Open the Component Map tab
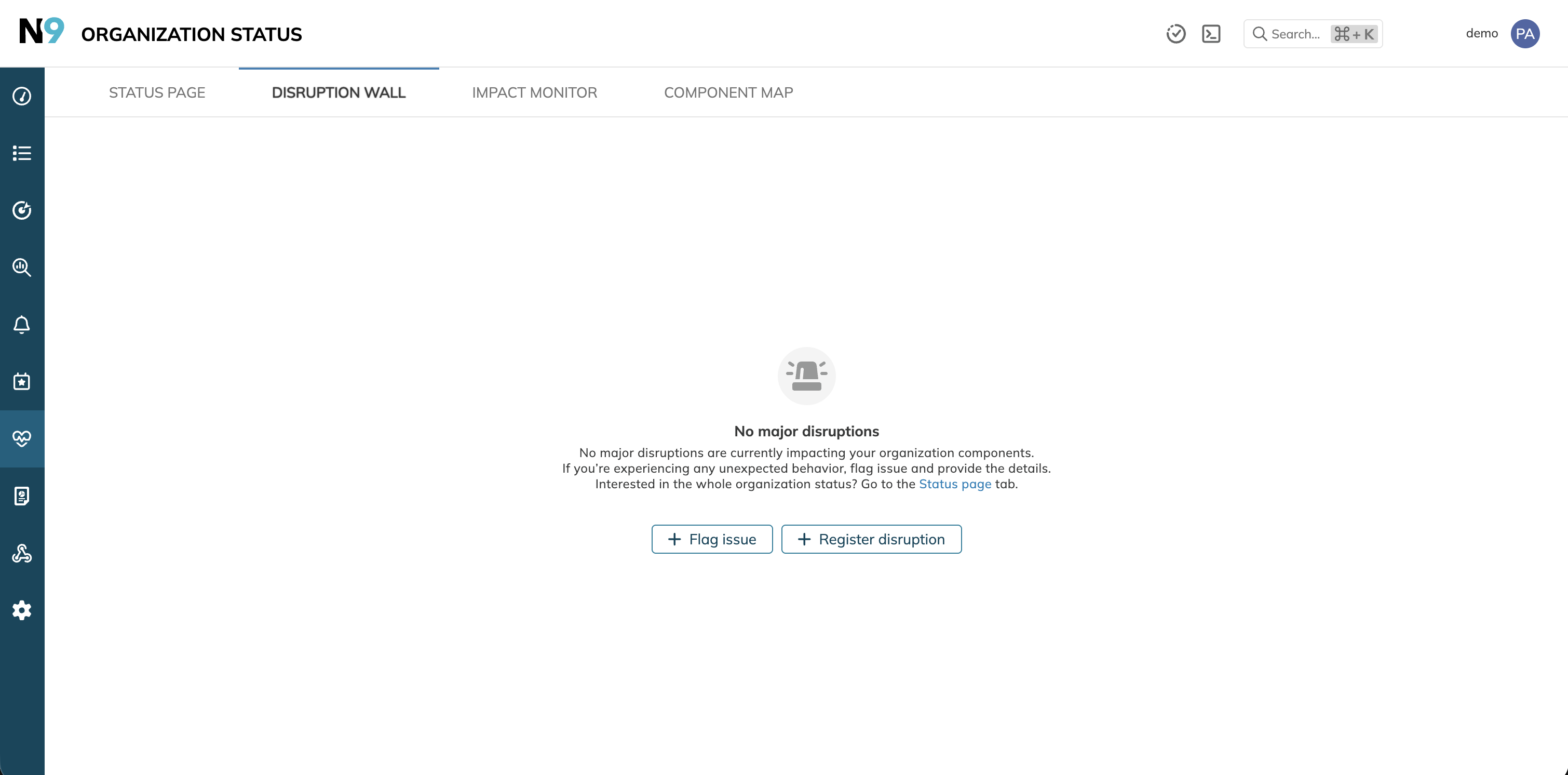The width and height of the screenshot is (1568, 775). pyautogui.click(x=728, y=92)
